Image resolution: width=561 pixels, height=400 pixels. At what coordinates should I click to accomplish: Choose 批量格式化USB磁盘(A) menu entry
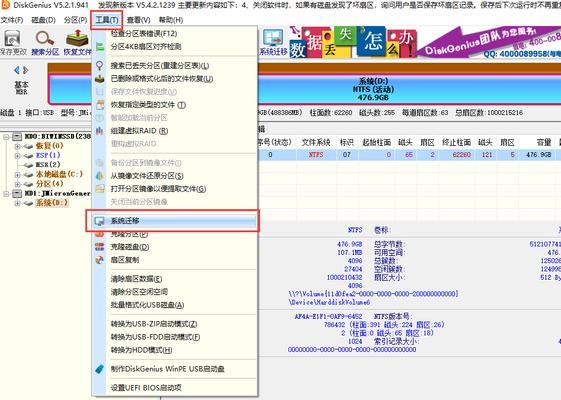point(147,305)
